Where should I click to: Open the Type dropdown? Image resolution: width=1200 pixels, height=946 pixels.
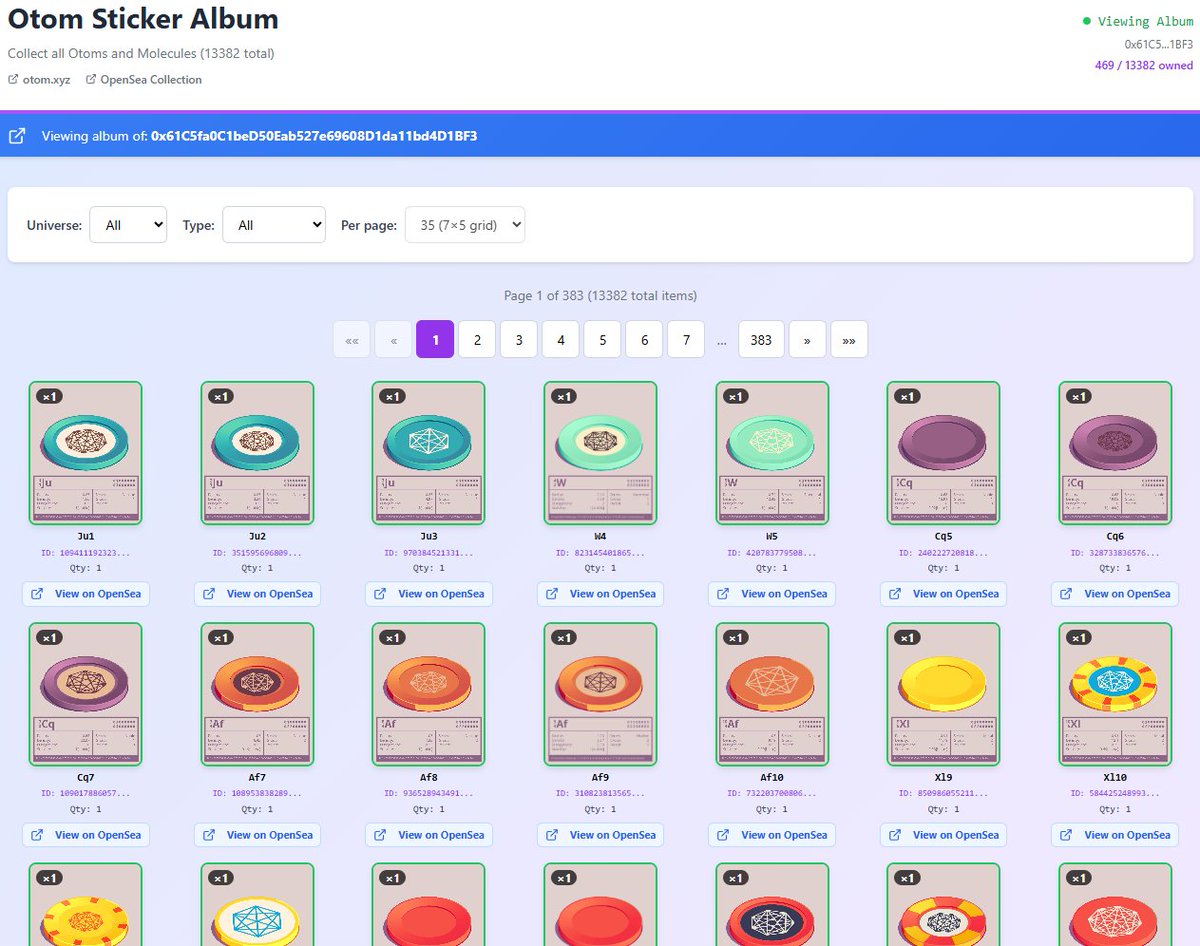click(274, 225)
